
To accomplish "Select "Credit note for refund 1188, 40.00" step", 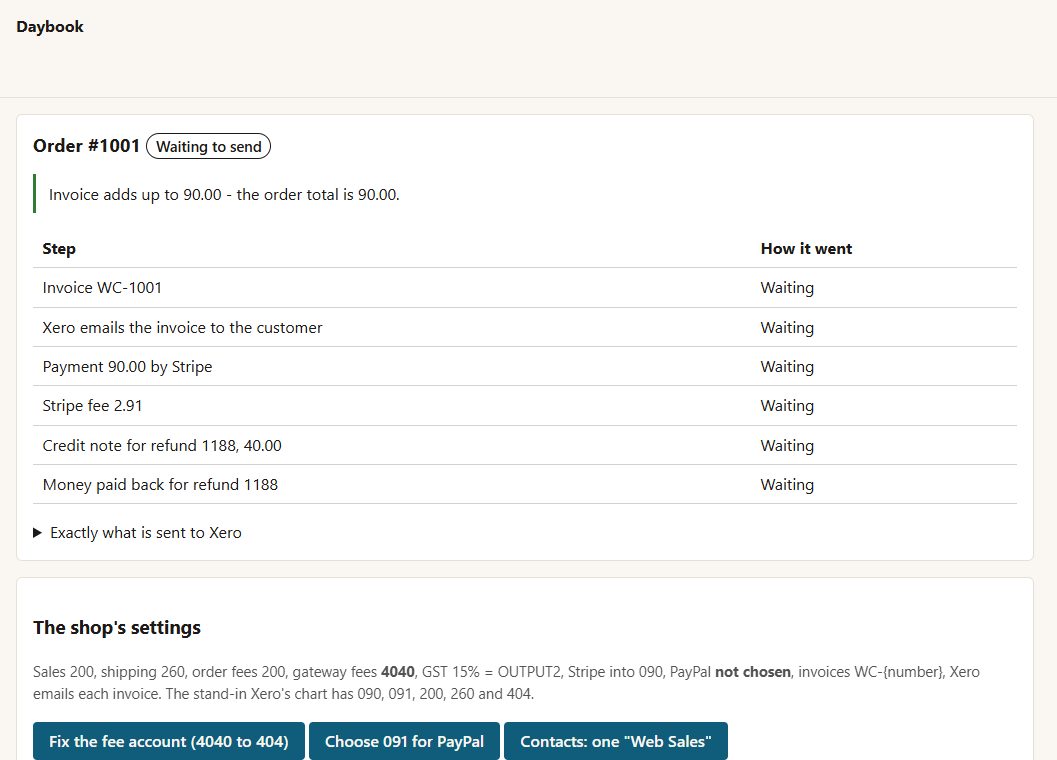I will tap(524, 446).
